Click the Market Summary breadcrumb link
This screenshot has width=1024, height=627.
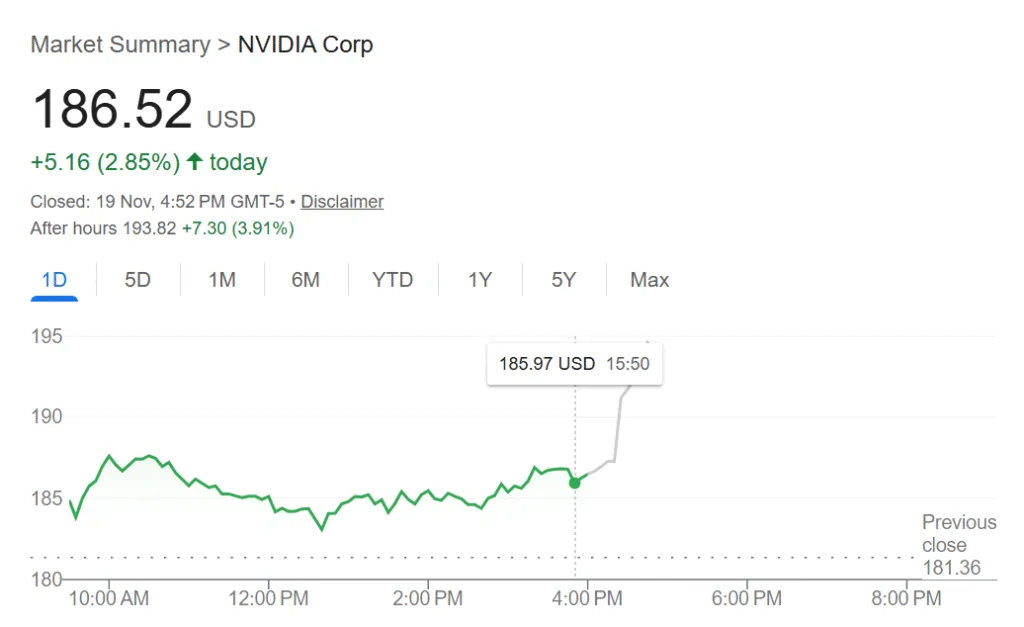[x=120, y=44]
